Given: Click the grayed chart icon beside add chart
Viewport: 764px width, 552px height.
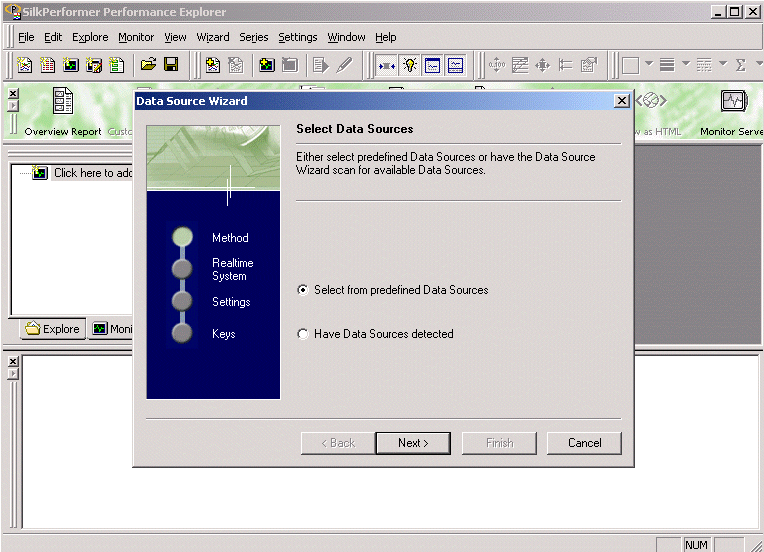Looking at the screenshot, I should coord(236,65).
